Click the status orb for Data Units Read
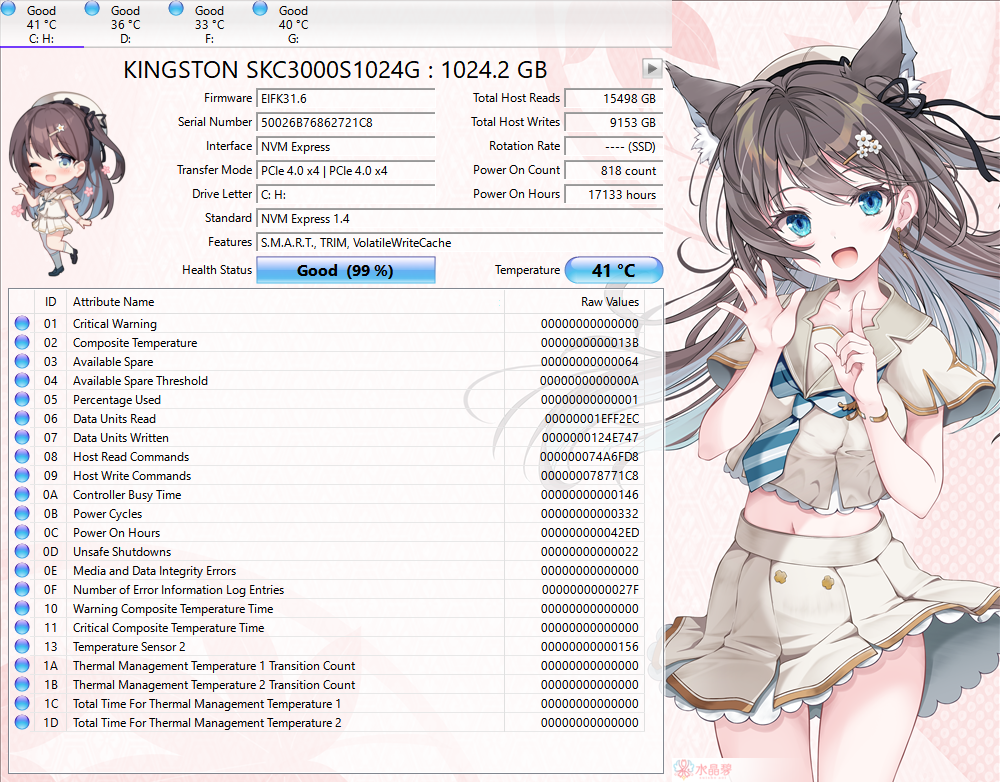The width and height of the screenshot is (1000, 782). 22,418
